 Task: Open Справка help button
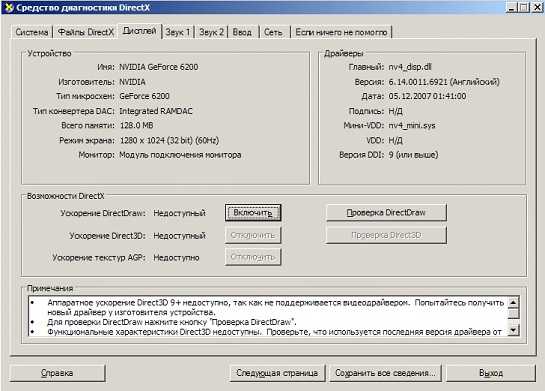pos(57,373)
